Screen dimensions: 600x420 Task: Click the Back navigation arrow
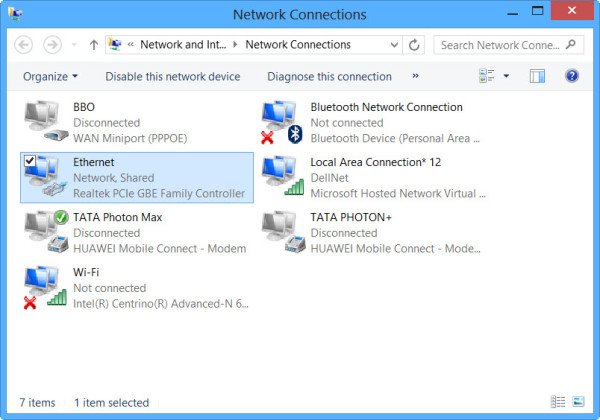[24, 45]
